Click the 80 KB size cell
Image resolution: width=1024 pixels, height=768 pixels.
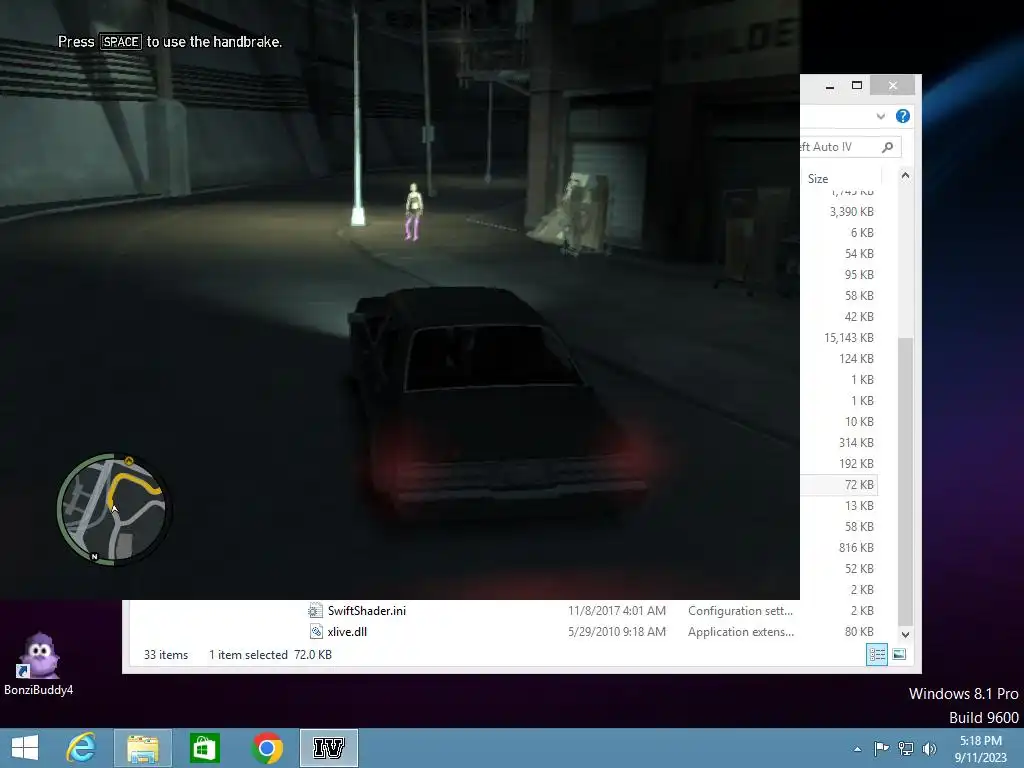click(x=859, y=632)
